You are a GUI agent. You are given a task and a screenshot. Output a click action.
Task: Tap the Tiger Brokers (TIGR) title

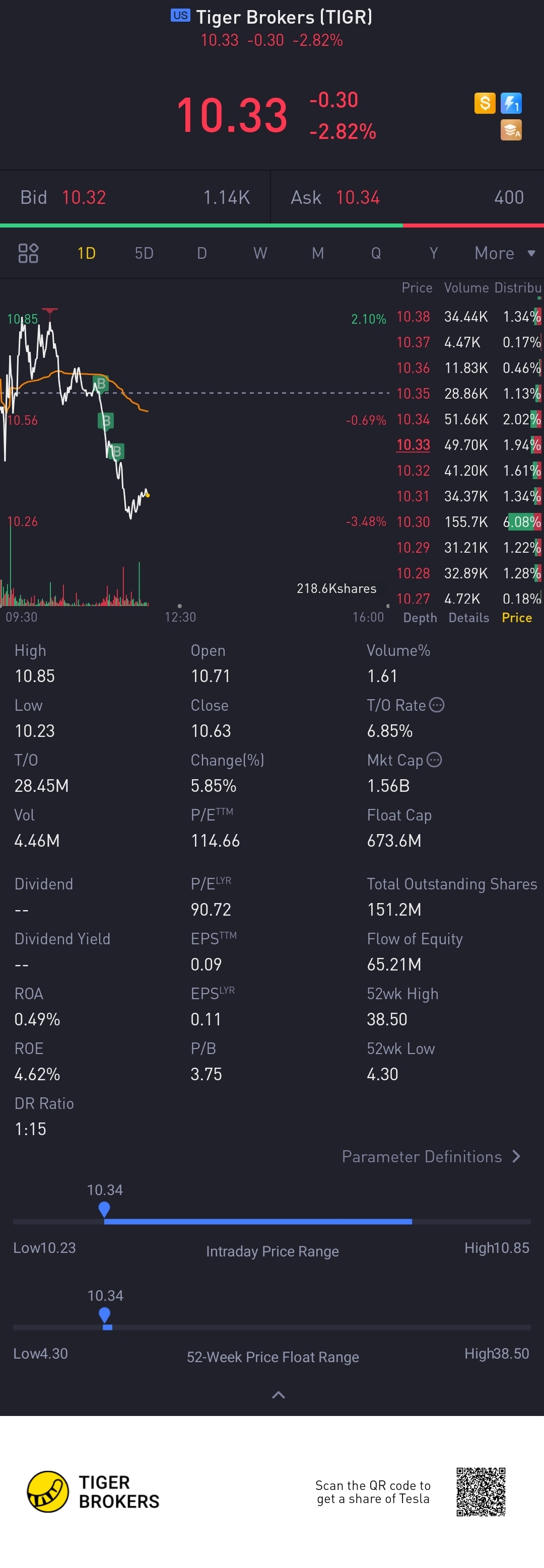click(284, 17)
